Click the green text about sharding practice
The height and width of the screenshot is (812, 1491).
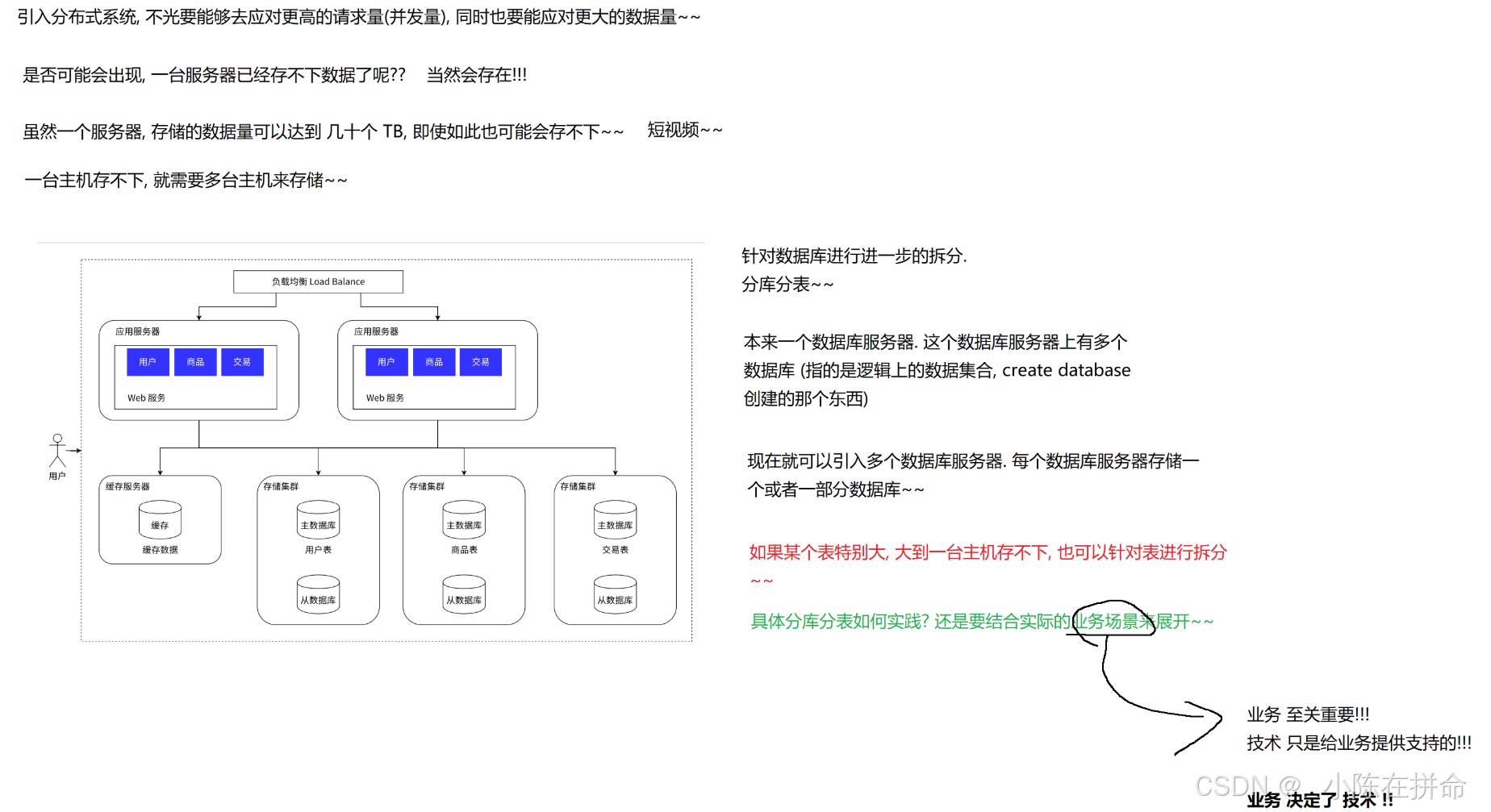coord(982,622)
